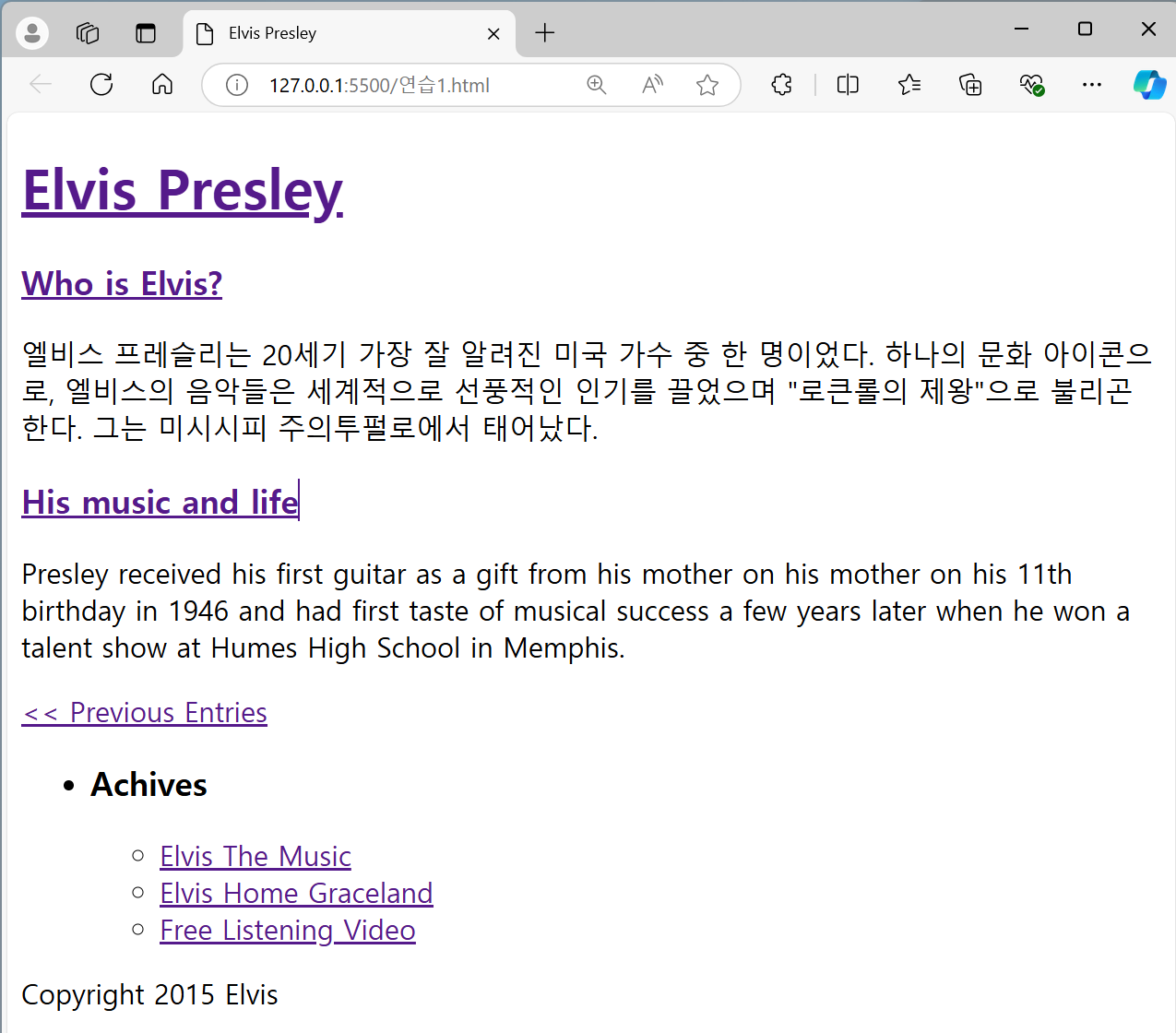This screenshot has width=1176, height=1033.
Task: Open Free Listening Video link
Action: pyautogui.click(x=288, y=930)
